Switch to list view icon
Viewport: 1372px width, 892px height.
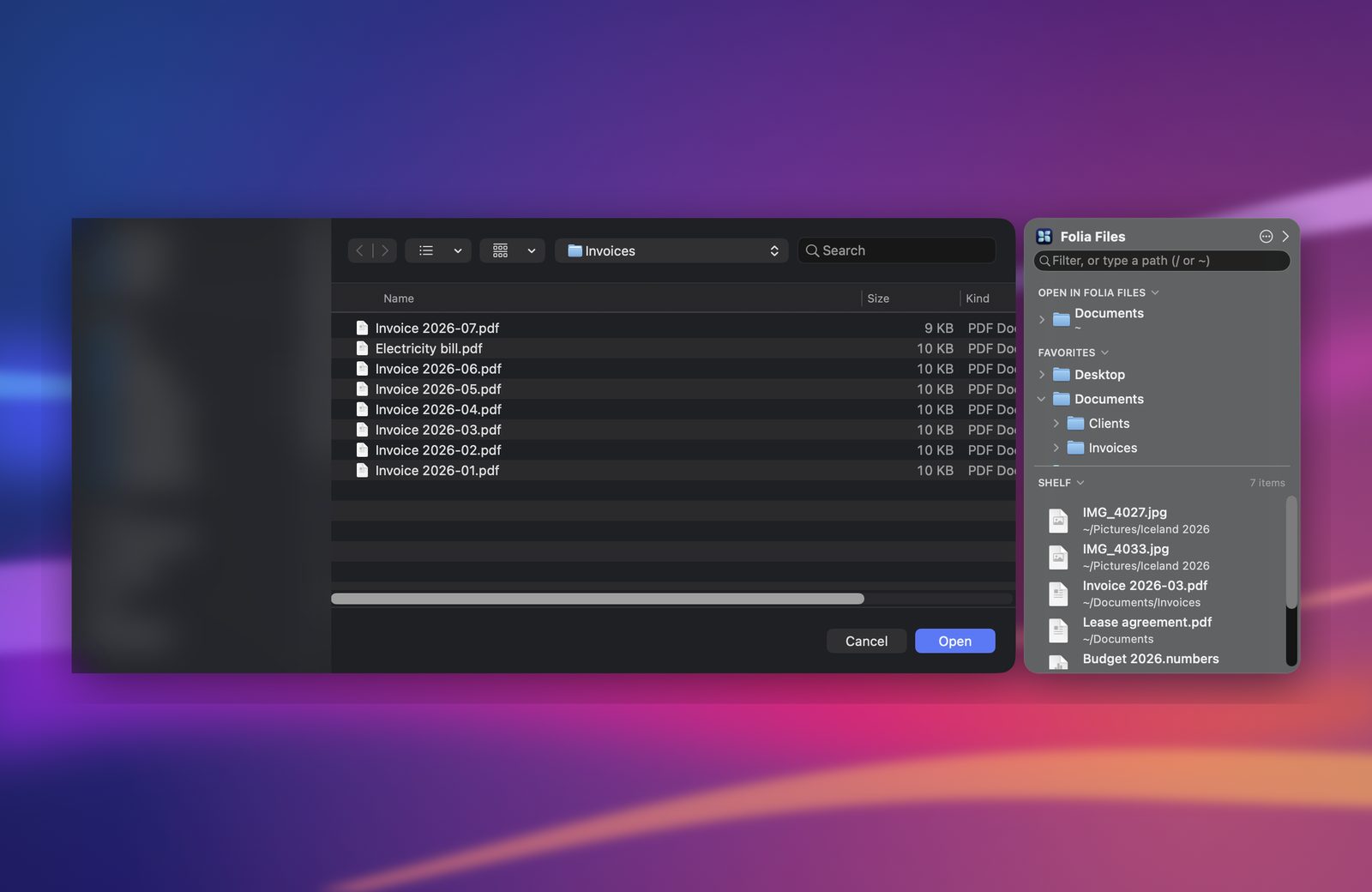(x=426, y=250)
